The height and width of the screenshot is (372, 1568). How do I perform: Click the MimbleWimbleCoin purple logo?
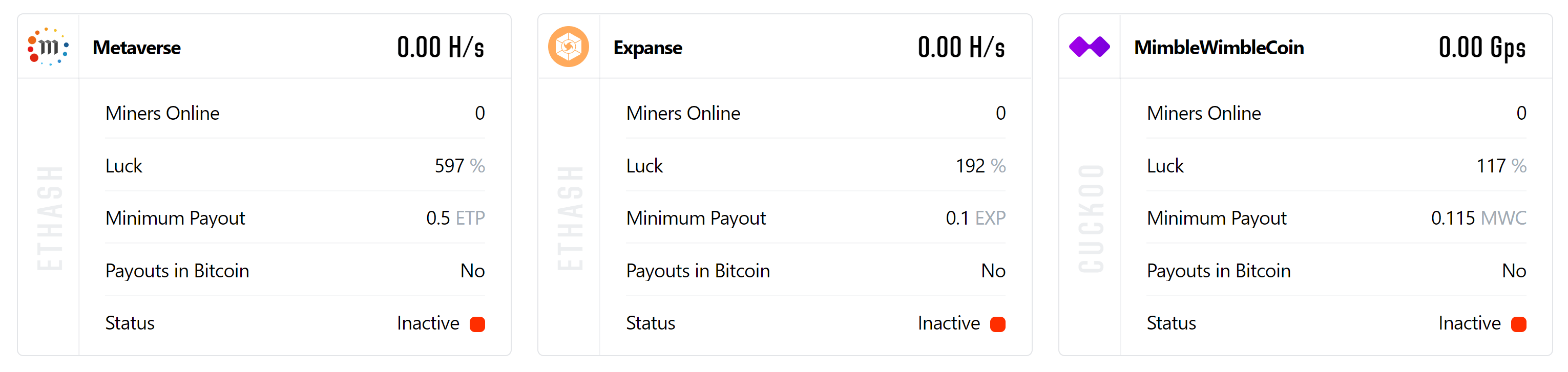click(x=1090, y=46)
